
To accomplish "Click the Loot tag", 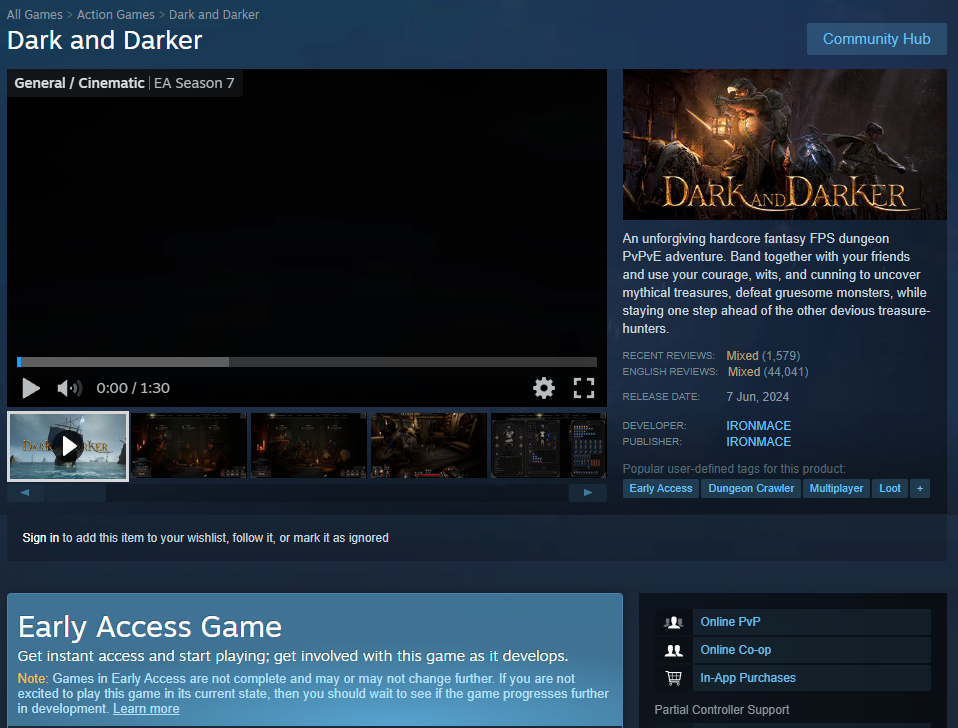I will [x=890, y=489].
